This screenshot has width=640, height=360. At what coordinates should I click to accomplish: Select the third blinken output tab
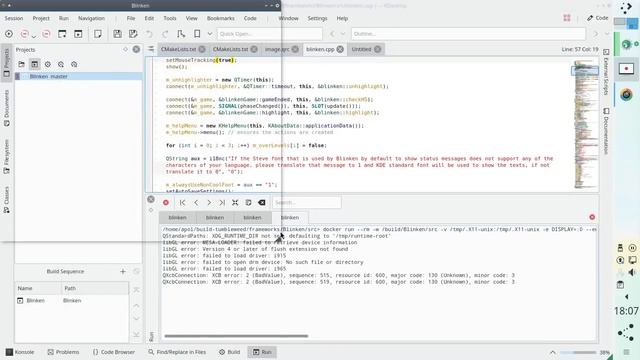coord(252,218)
